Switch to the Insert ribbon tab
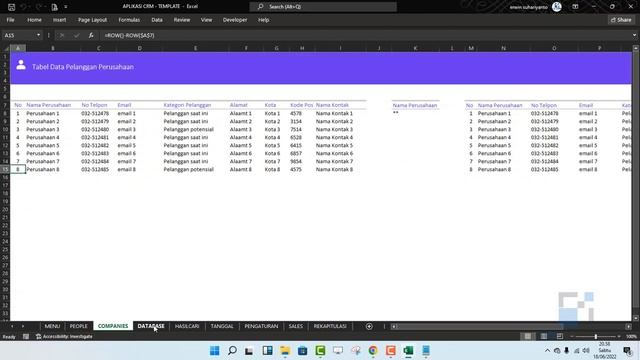The image size is (640, 360). click(x=59, y=20)
